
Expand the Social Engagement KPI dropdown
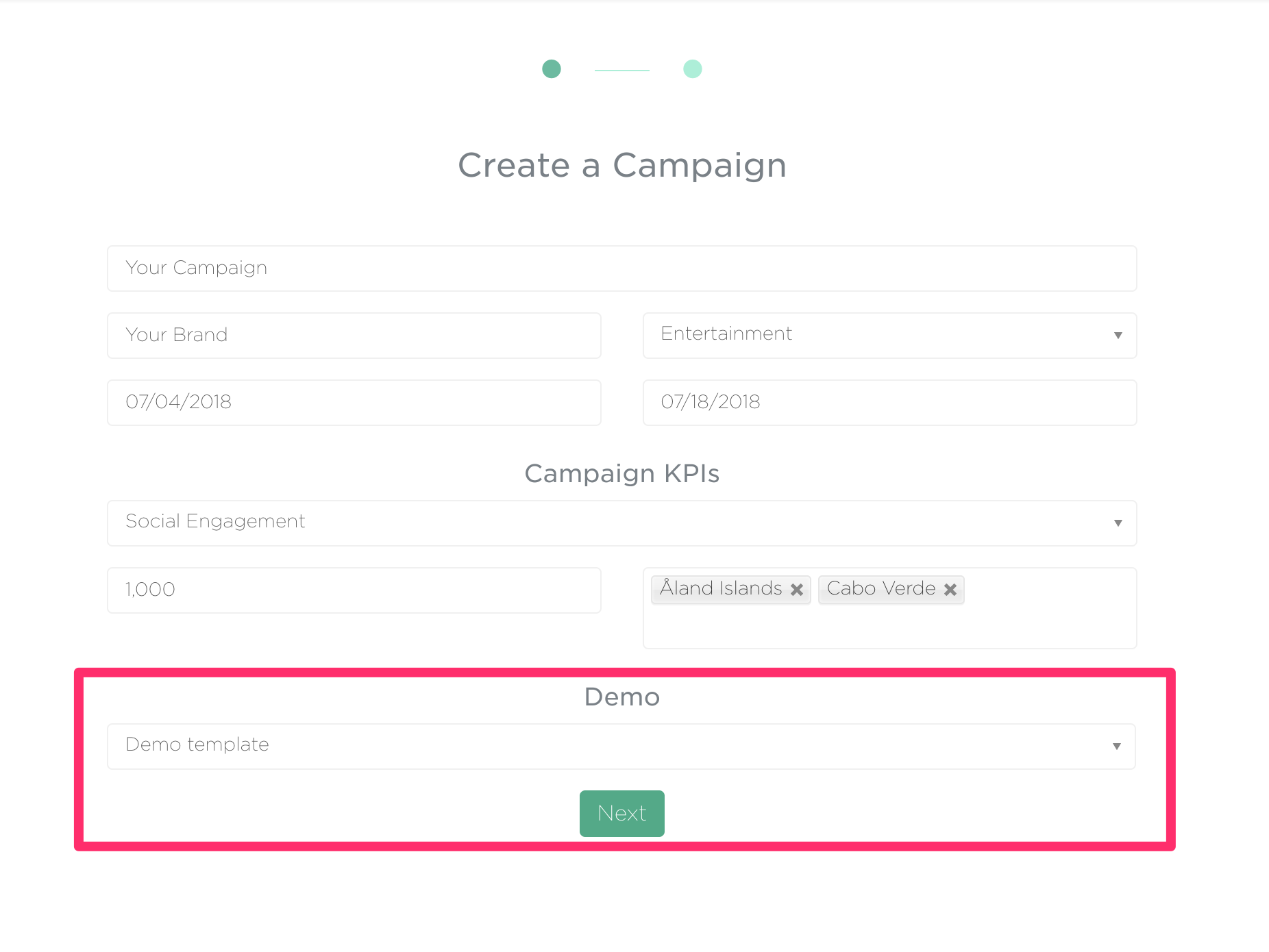pos(622,523)
